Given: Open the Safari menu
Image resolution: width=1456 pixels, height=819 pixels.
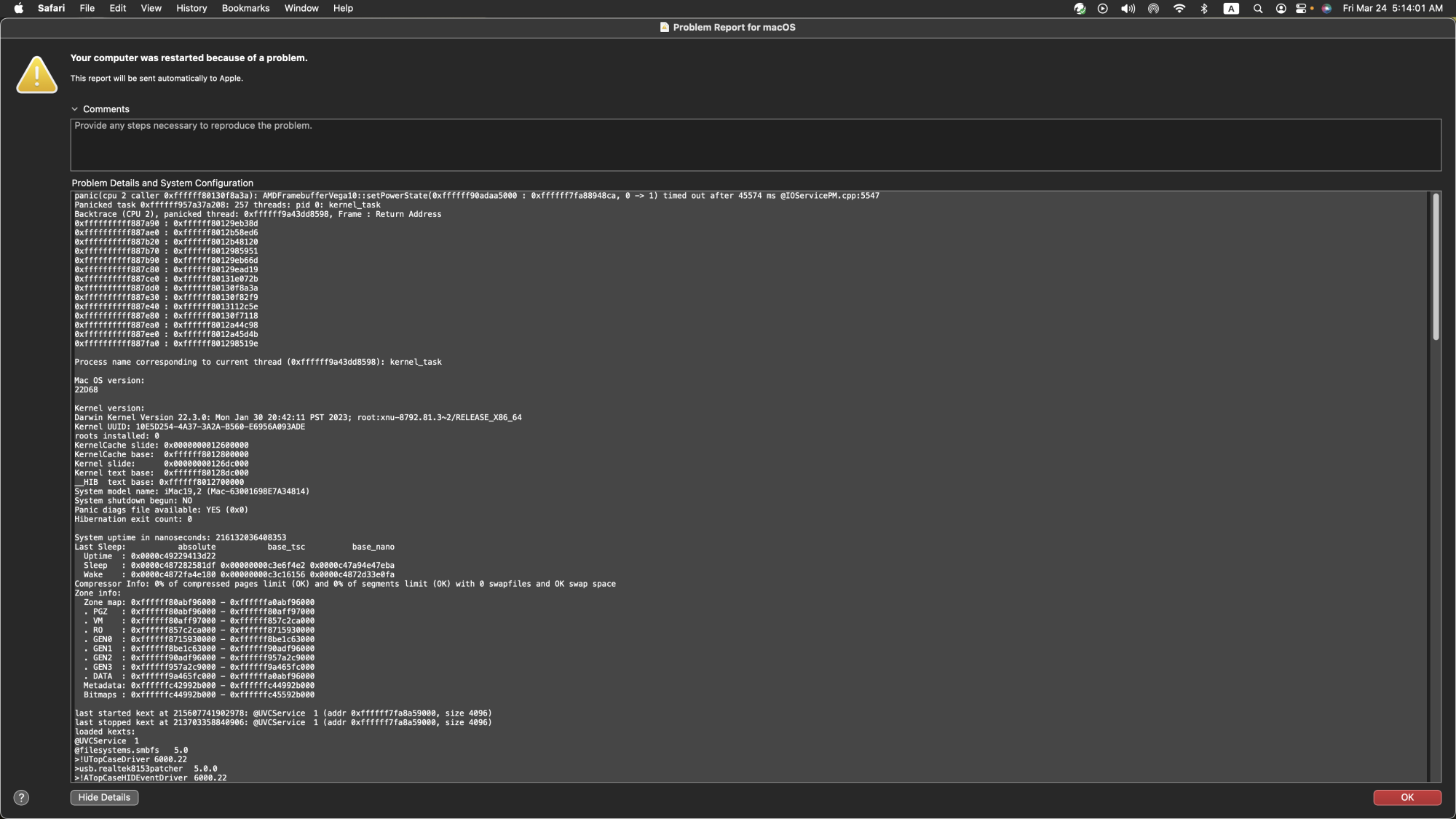Looking at the screenshot, I should coord(51,8).
